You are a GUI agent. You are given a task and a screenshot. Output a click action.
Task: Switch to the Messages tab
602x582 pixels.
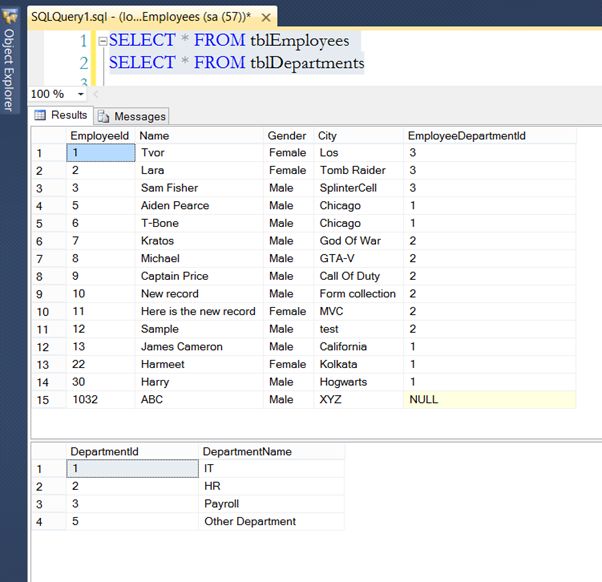click(x=132, y=116)
